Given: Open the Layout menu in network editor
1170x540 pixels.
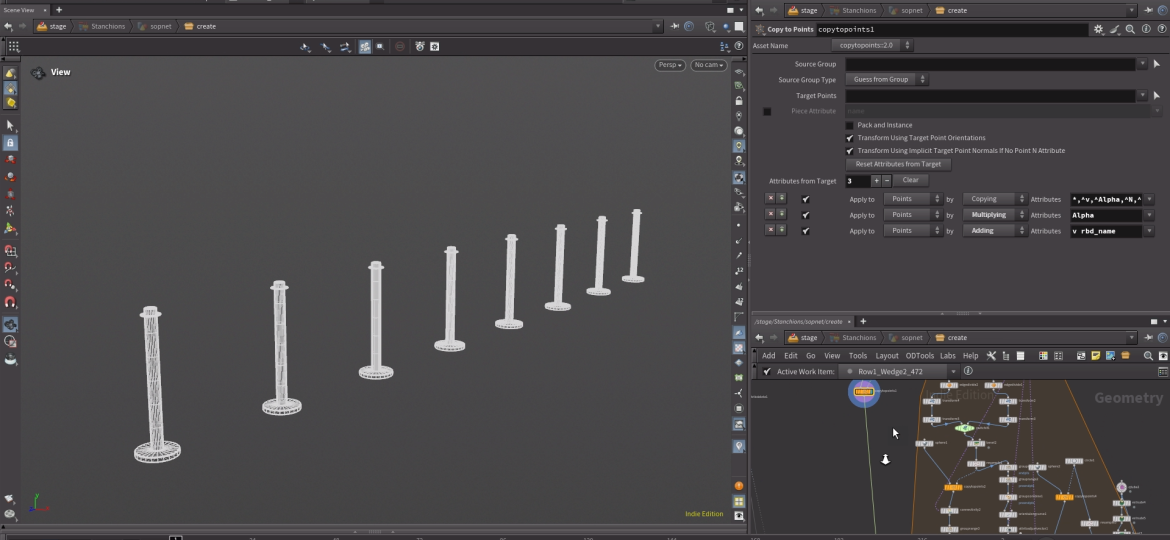Looking at the screenshot, I should (x=886, y=355).
